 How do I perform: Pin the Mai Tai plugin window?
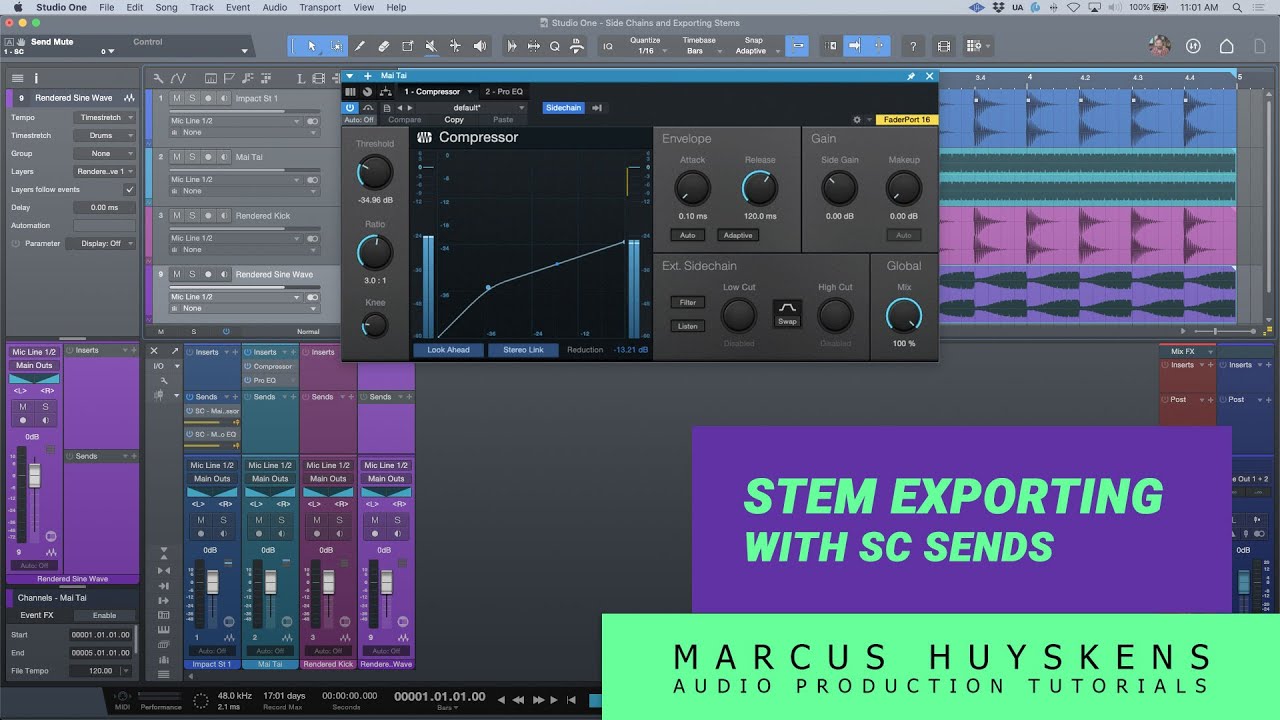point(911,76)
